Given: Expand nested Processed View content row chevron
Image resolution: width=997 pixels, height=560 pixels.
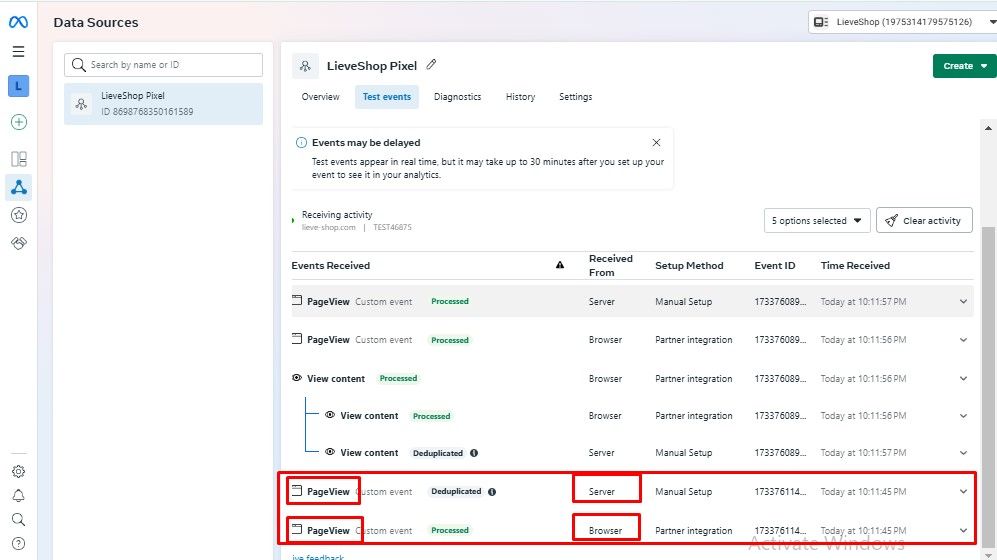Looking at the screenshot, I should click(963, 416).
